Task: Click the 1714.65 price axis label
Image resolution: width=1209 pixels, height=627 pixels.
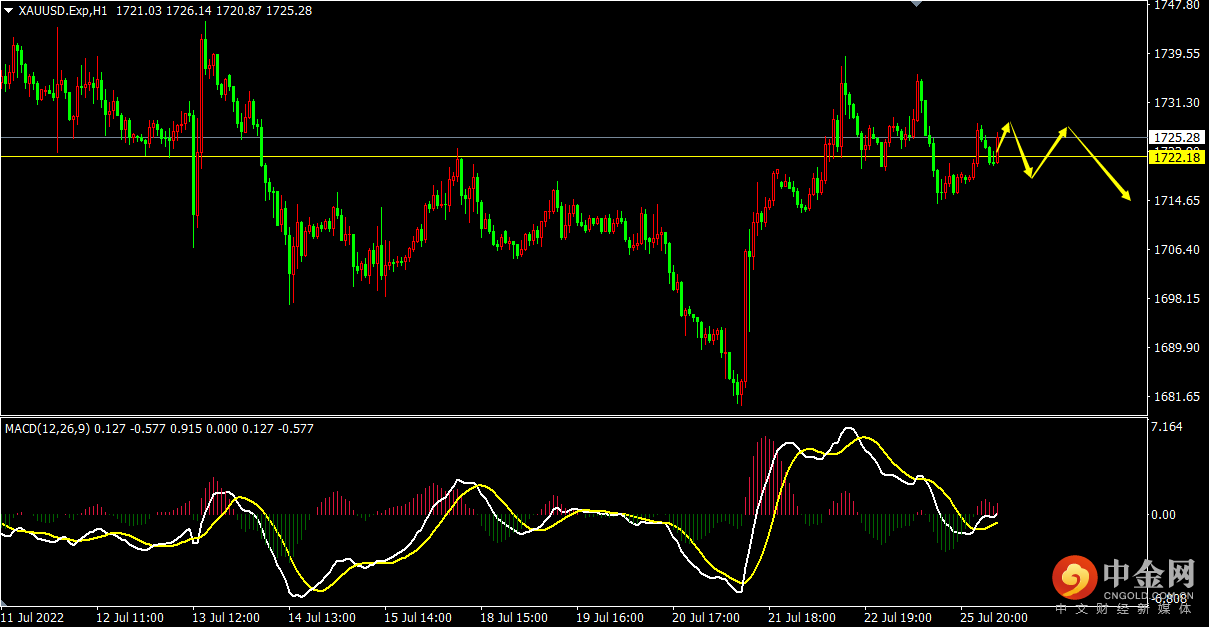Action: [x=1176, y=201]
